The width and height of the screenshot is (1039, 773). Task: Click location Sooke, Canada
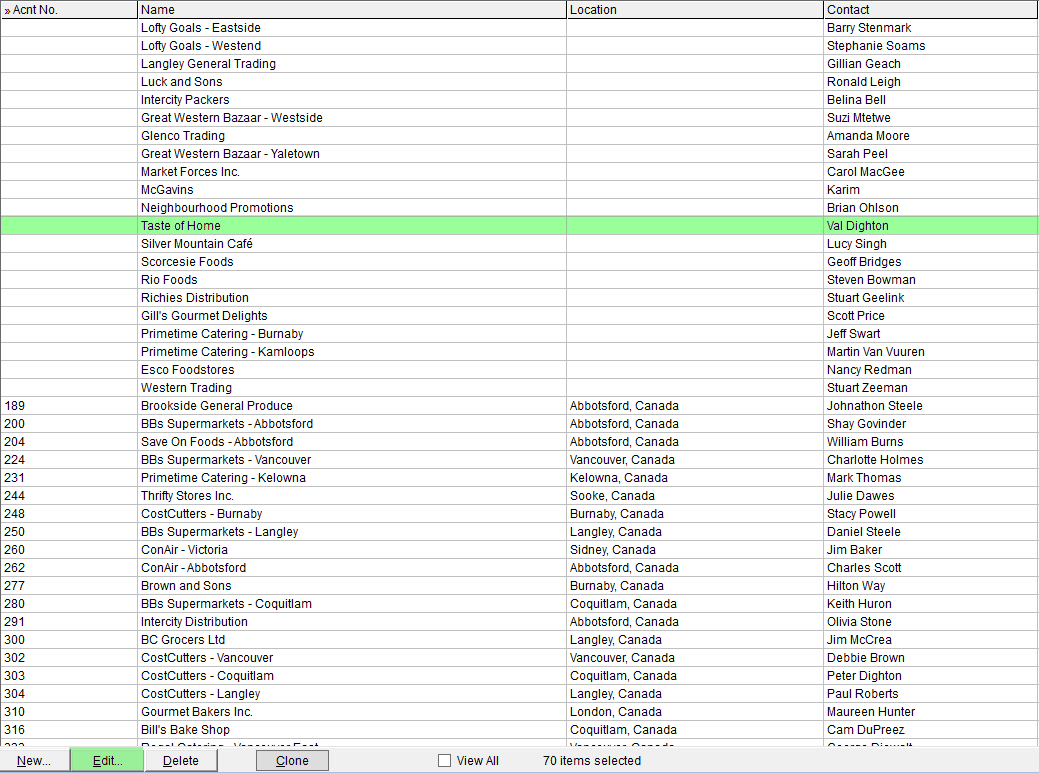(x=612, y=495)
